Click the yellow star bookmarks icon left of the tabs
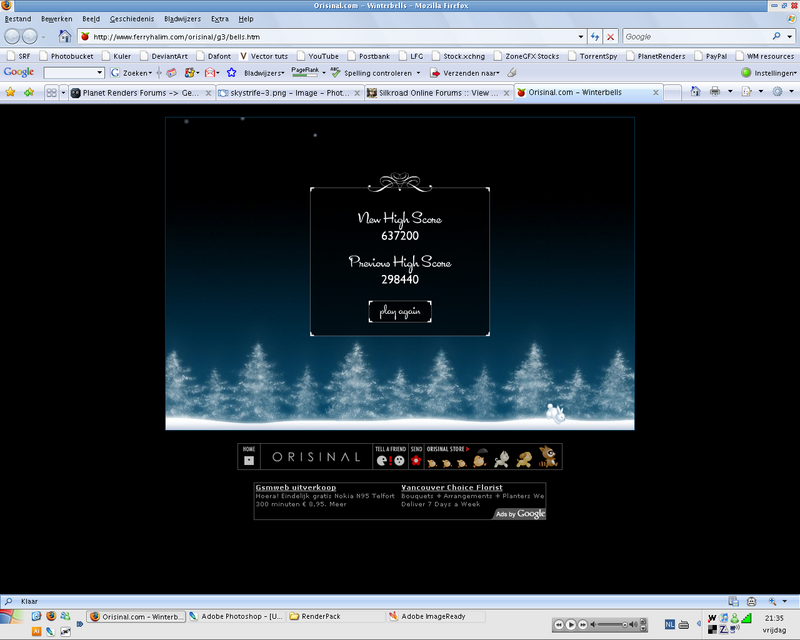The height and width of the screenshot is (640, 800). [10, 92]
